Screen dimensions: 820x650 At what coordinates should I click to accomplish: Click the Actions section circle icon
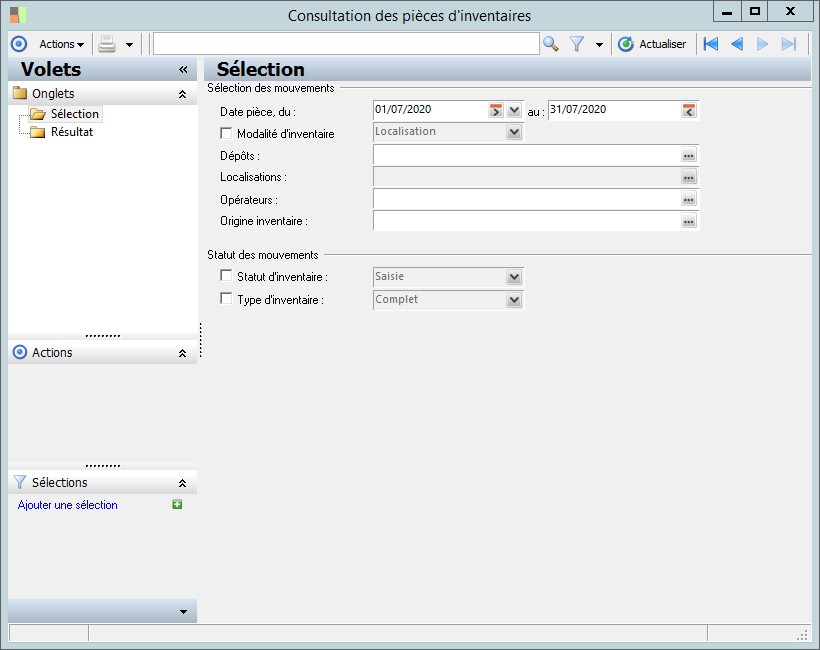coord(19,352)
